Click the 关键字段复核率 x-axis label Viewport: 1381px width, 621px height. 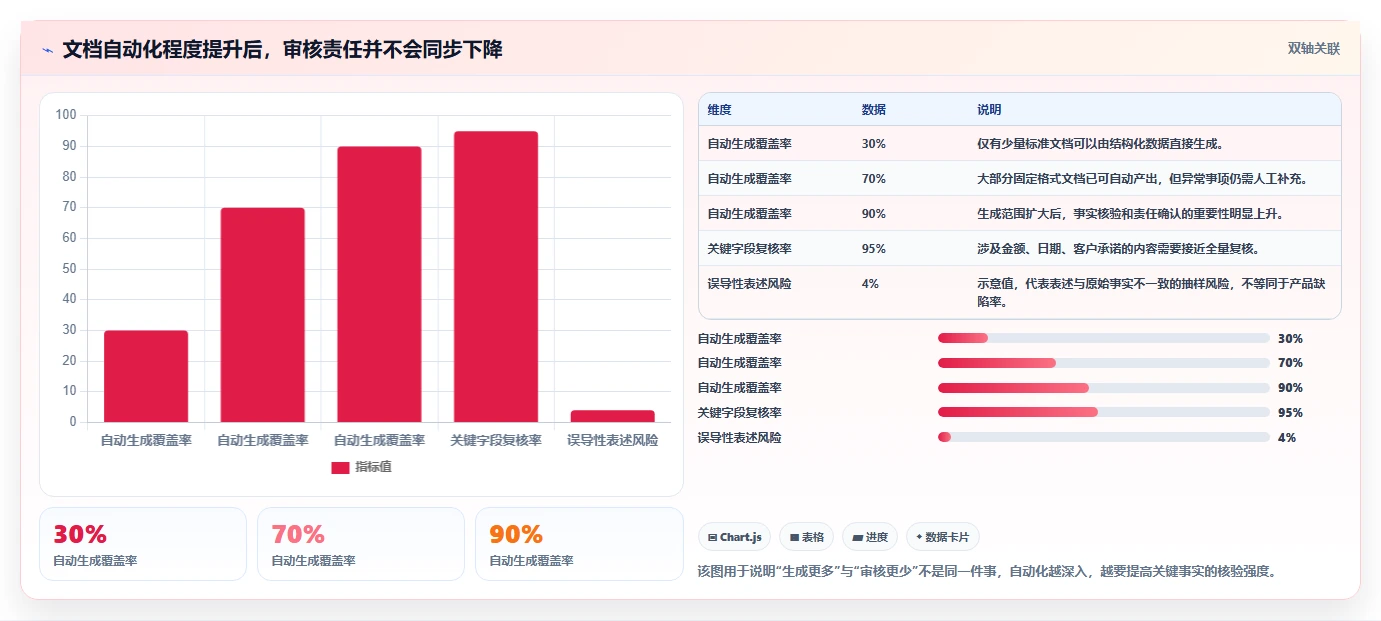pos(496,440)
